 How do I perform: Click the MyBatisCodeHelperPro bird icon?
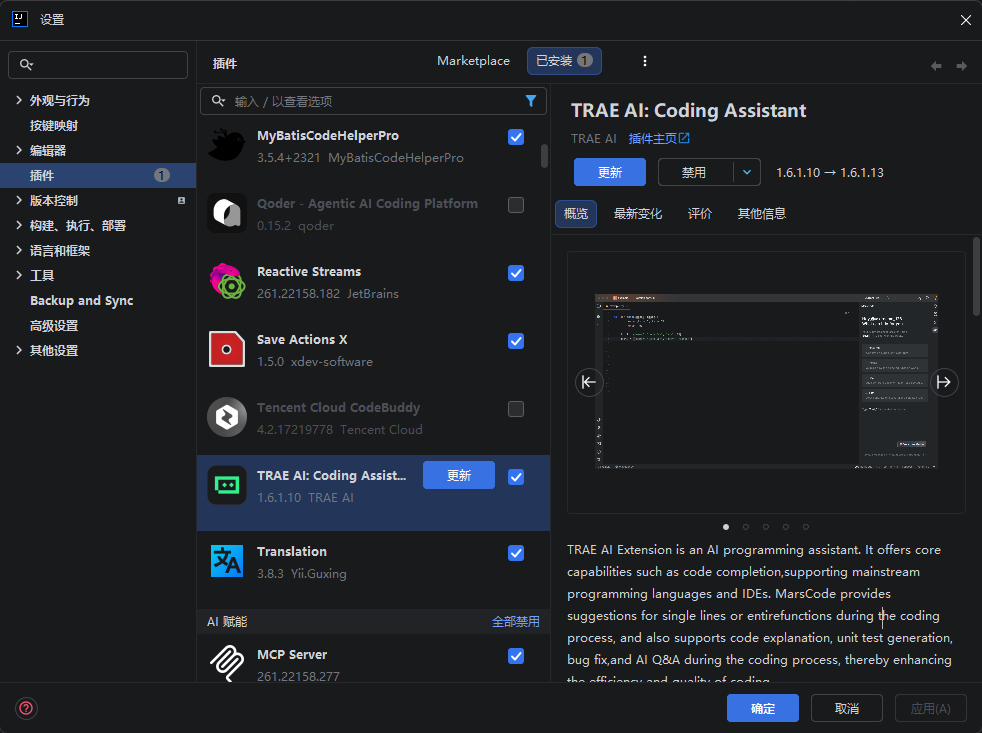click(x=226, y=145)
